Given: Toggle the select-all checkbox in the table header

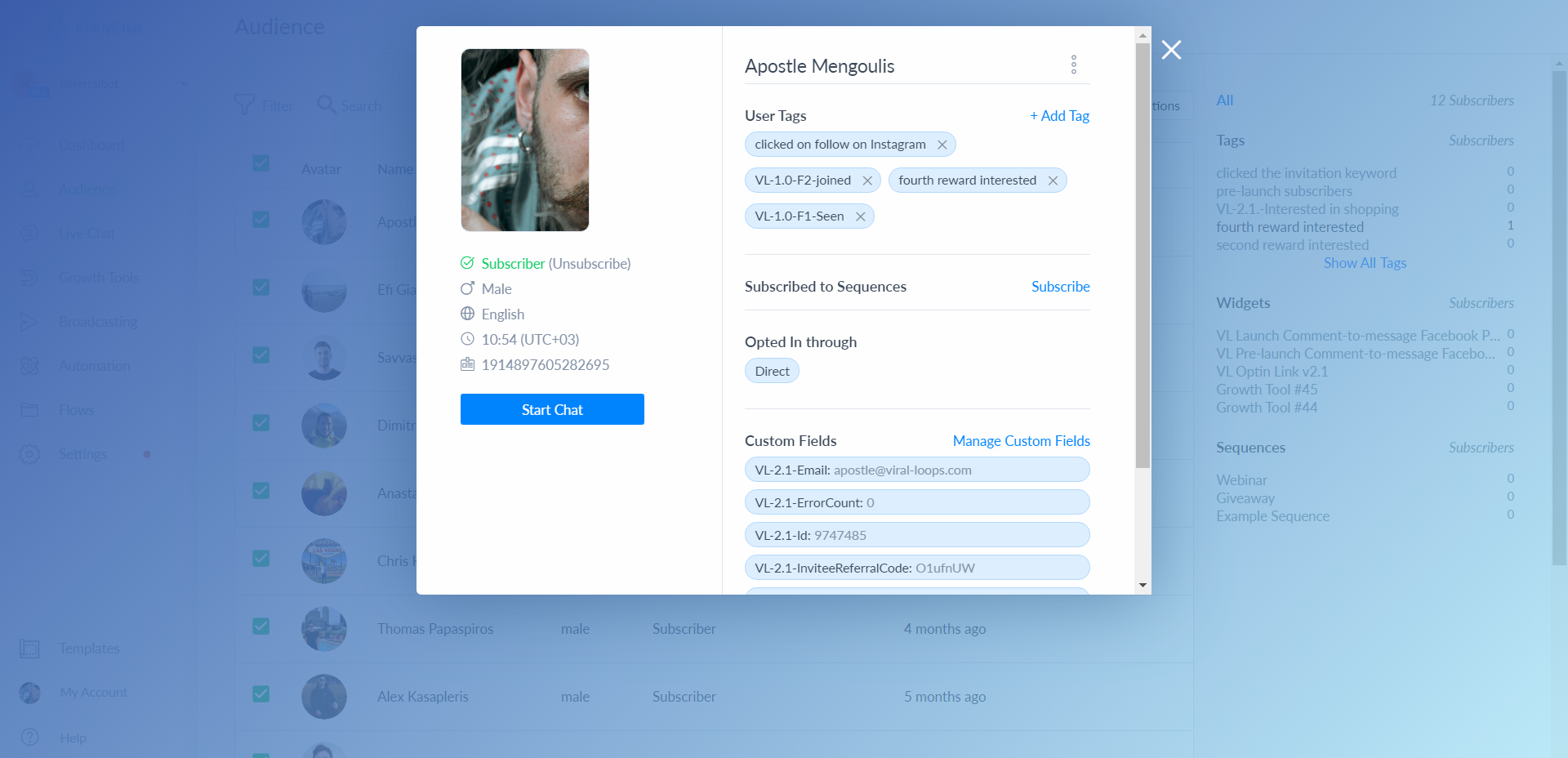Looking at the screenshot, I should click(261, 163).
